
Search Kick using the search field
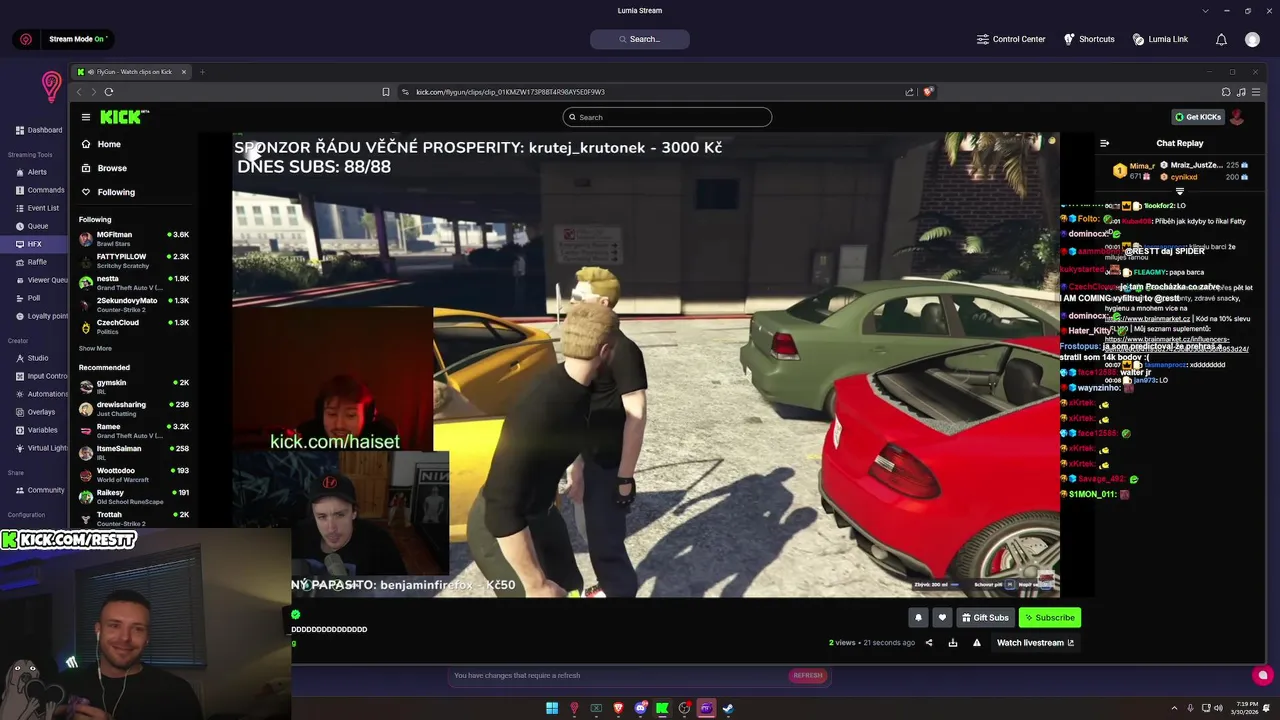[x=667, y=117]
